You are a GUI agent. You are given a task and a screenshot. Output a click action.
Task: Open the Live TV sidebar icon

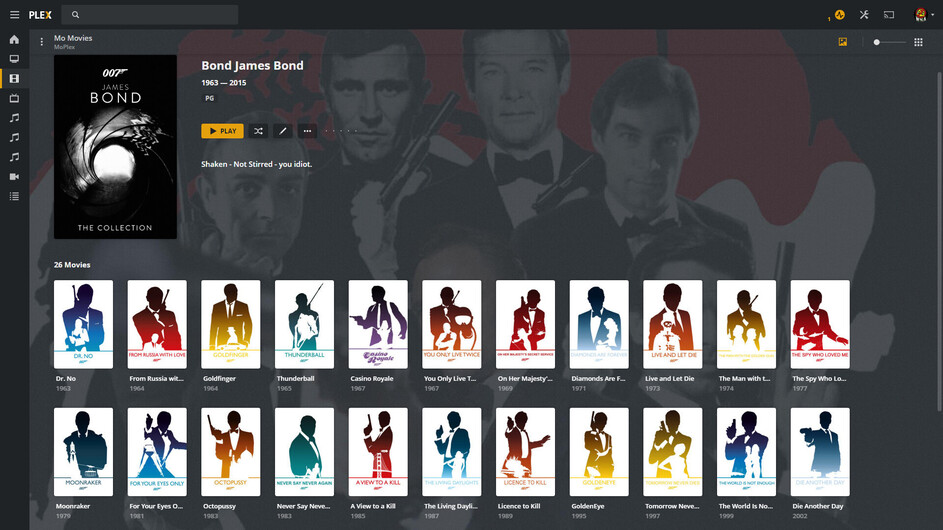click(14, 98)
